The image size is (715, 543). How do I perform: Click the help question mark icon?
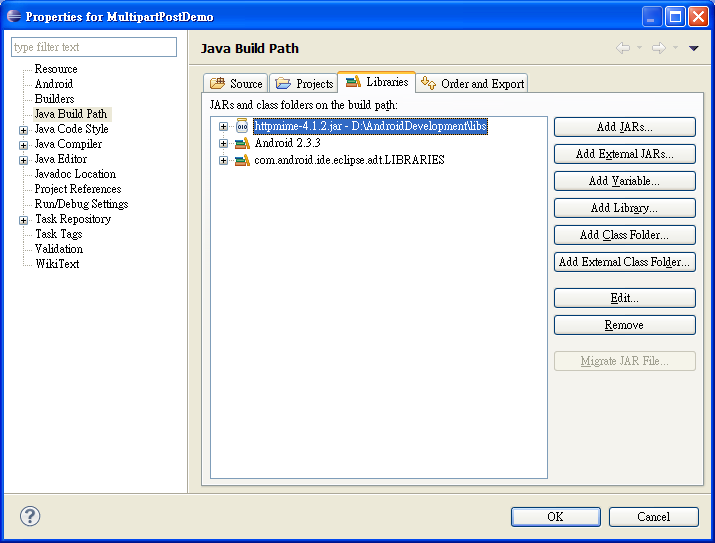(30, 516)
